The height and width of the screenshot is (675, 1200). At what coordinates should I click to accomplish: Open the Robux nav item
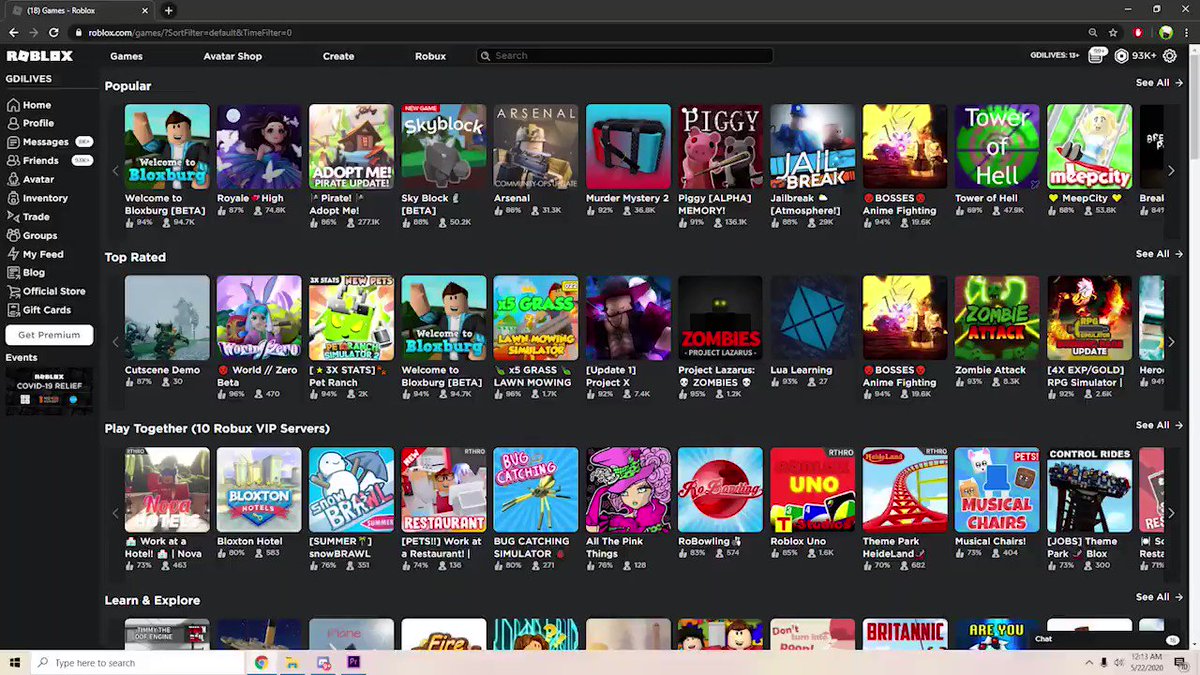coord(430,56)
